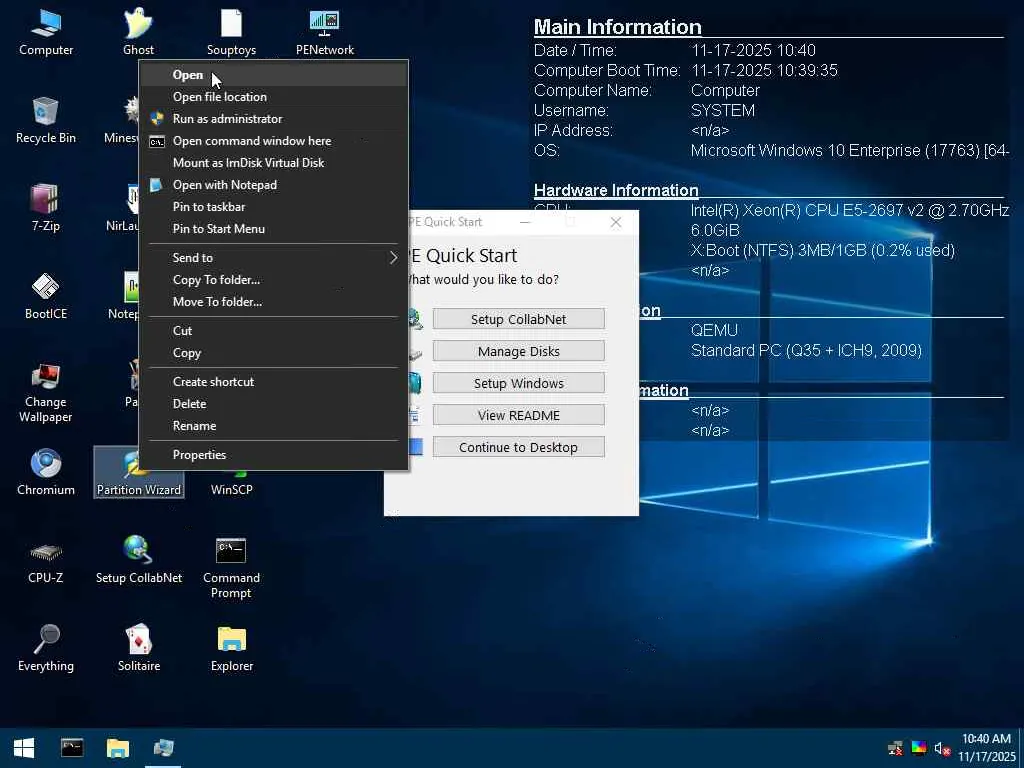Click the taskbar clock showing 10:40 AM
The height and width of the screenshot is (768, 1024).
(986, 747)
